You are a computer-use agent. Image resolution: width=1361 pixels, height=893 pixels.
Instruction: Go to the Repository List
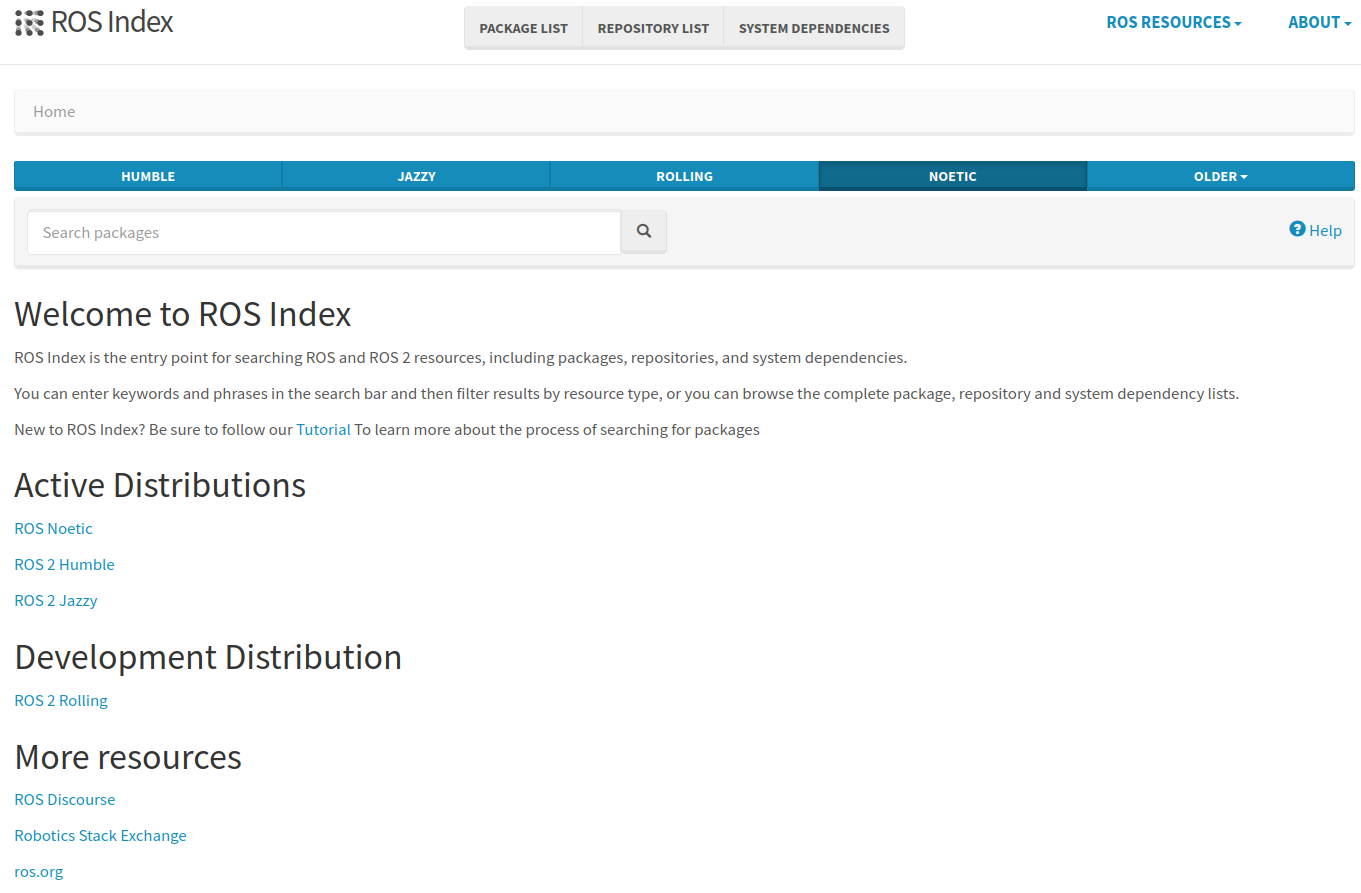(x=653, y=28)
